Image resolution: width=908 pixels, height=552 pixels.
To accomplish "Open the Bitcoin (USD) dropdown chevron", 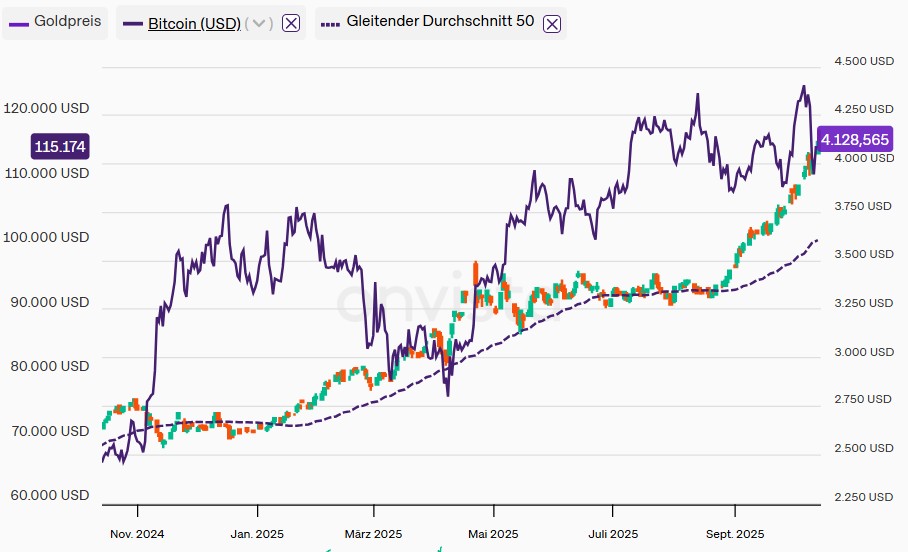I will click(x=260, y=23).
